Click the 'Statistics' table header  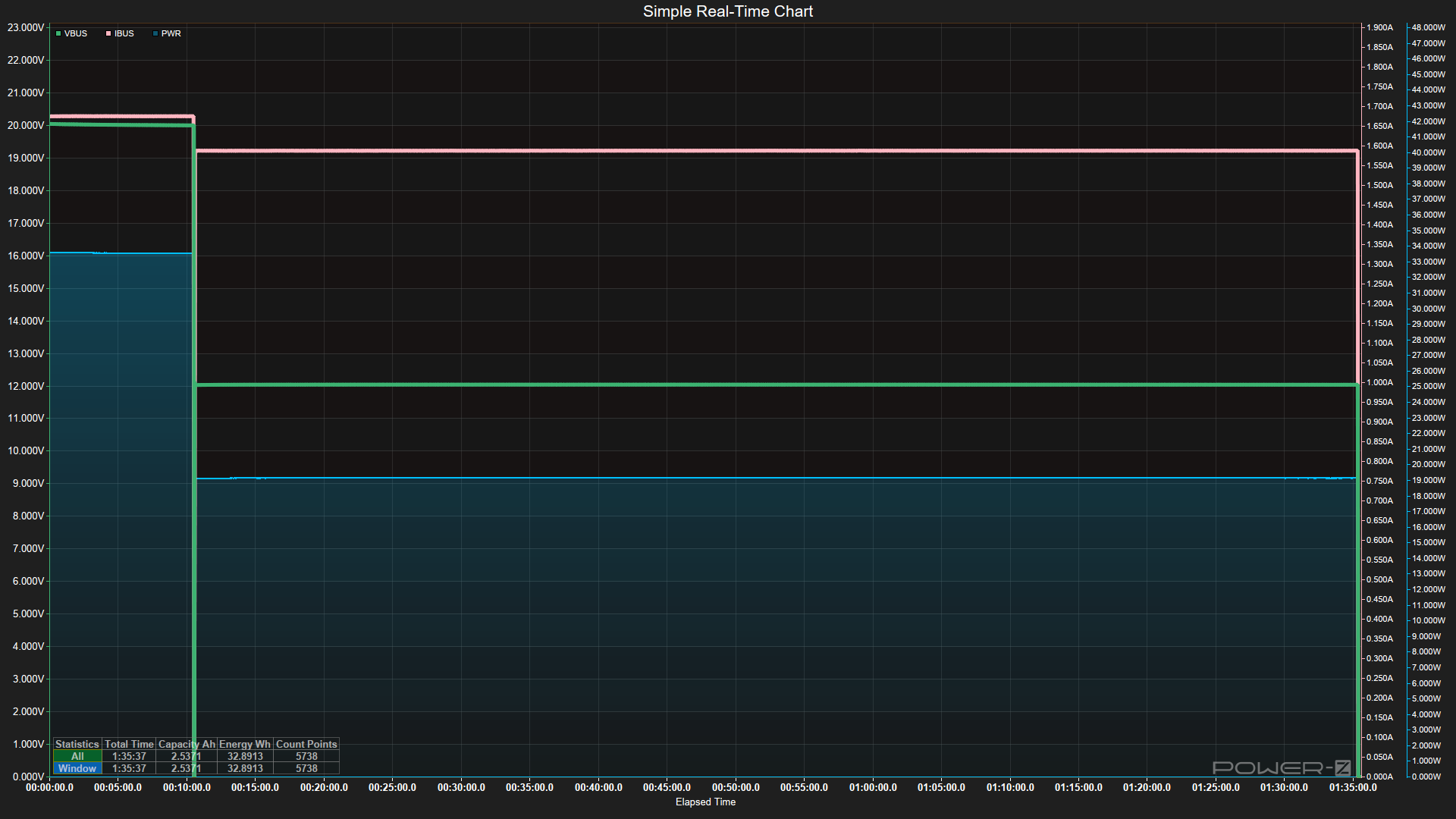tap(77, 744)
